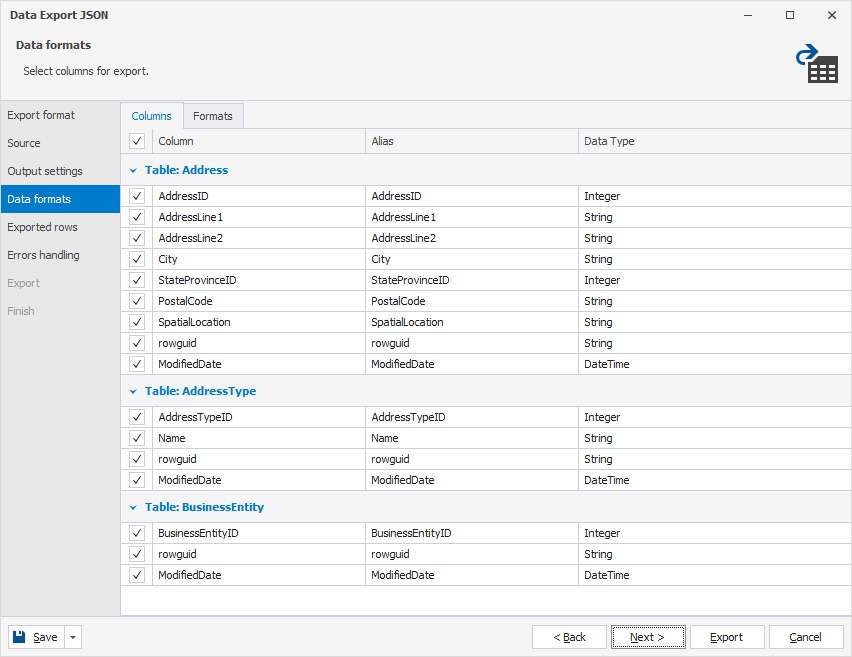Click Table: AddressType group title

click(201, 391)
